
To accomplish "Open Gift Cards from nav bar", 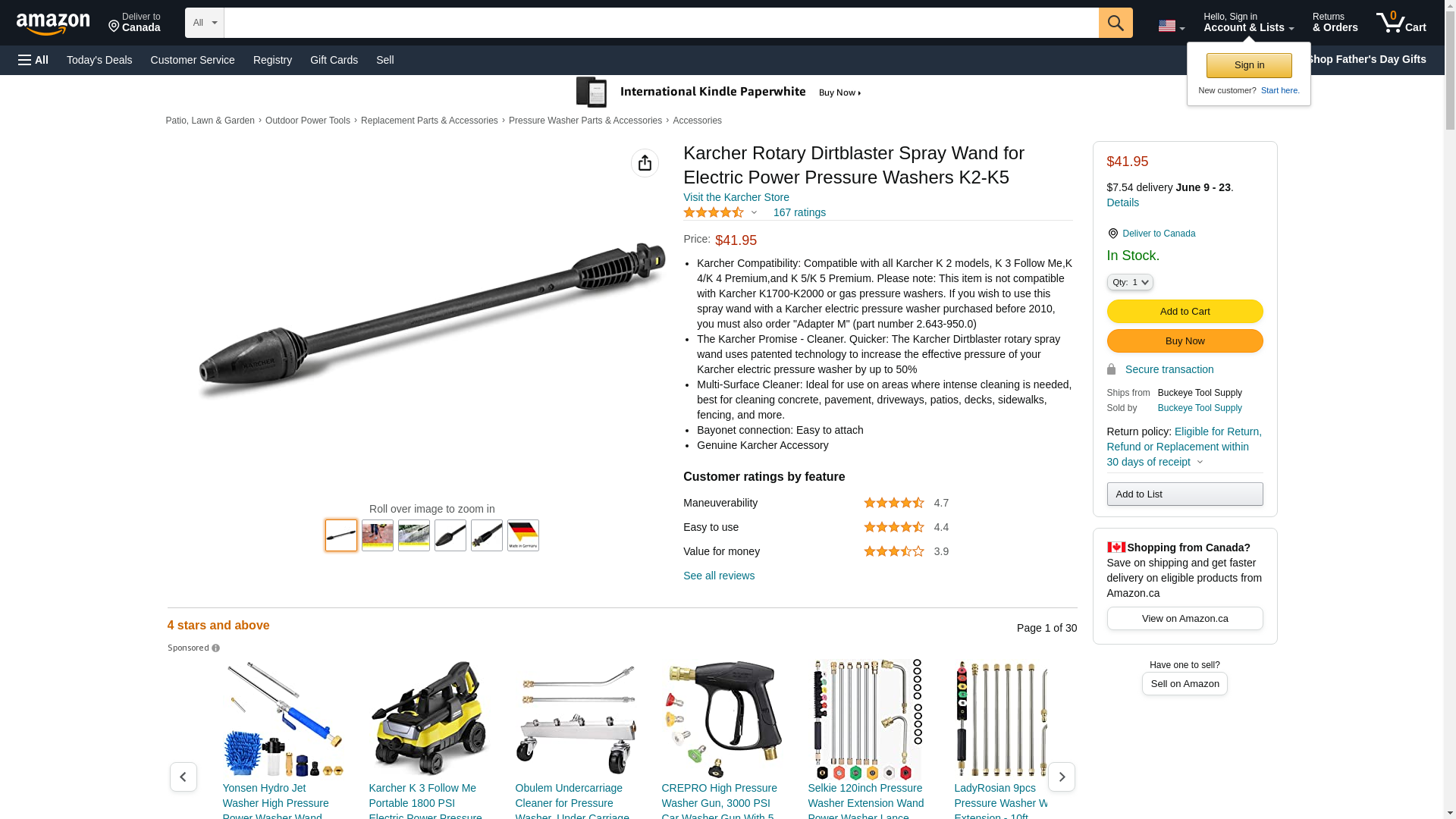I will (x=334, y=60).
